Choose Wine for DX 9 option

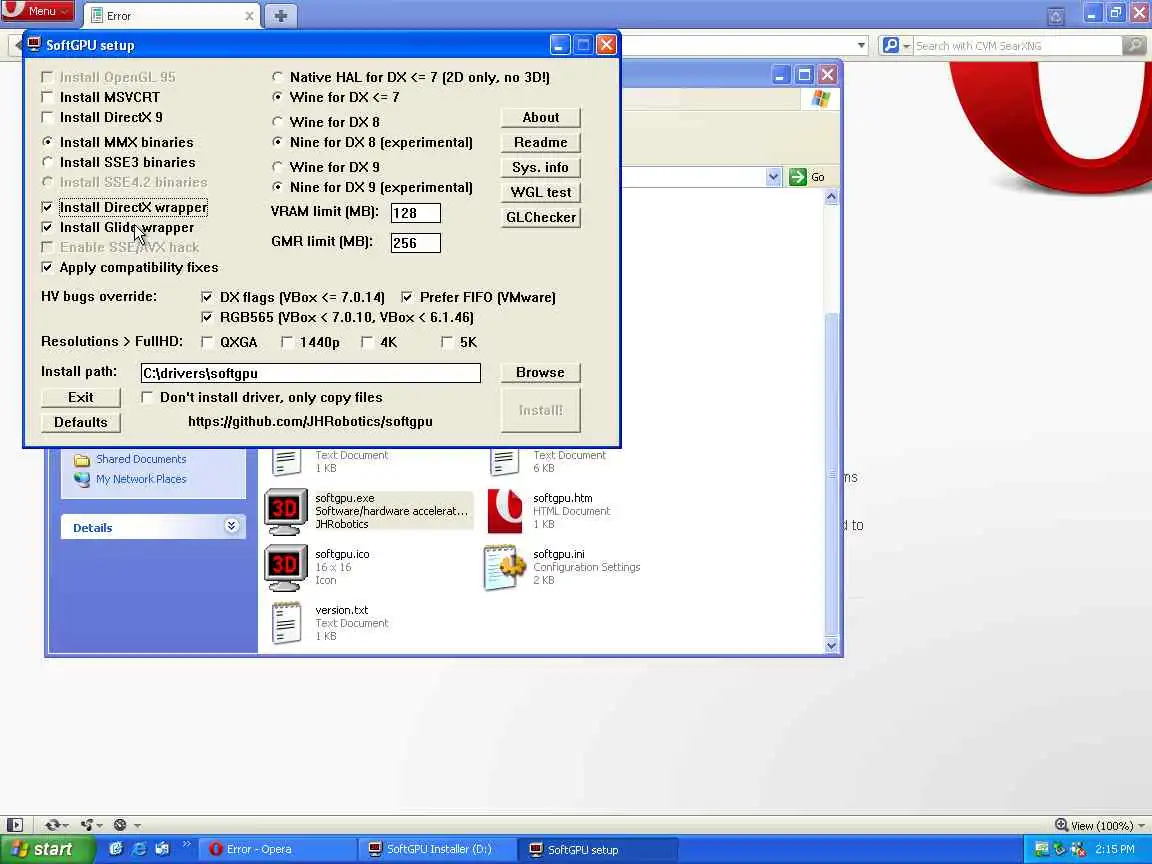point(277,167)
